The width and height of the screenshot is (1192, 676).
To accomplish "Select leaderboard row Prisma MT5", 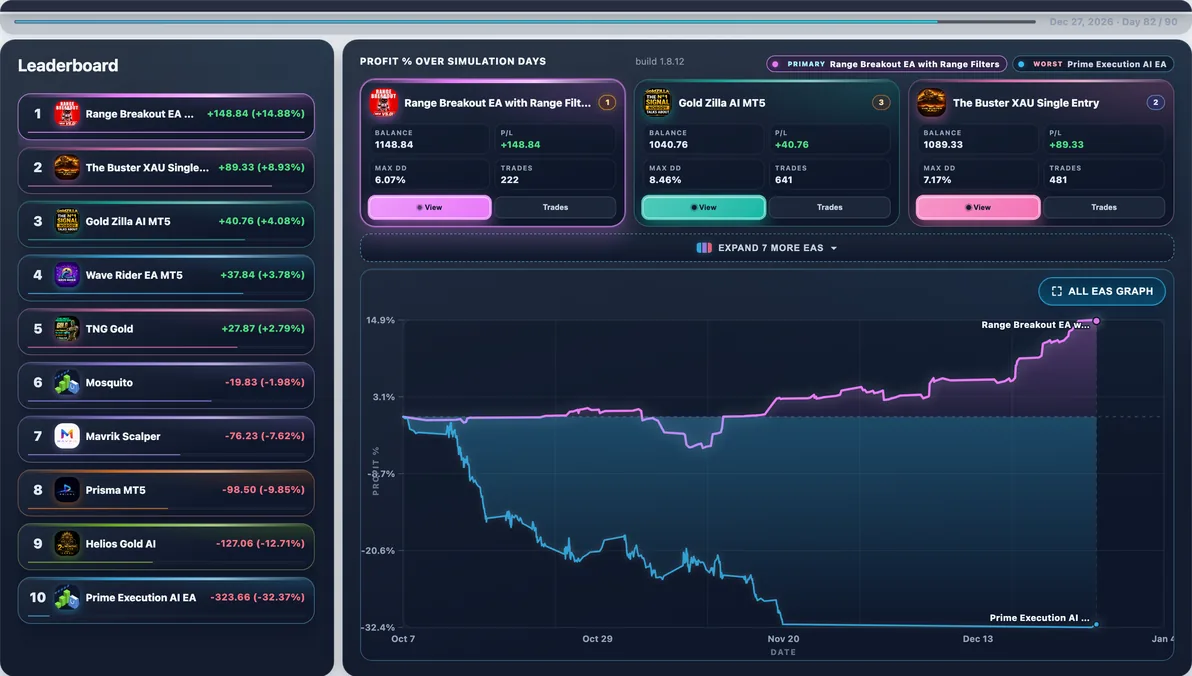I will point(166,493).
